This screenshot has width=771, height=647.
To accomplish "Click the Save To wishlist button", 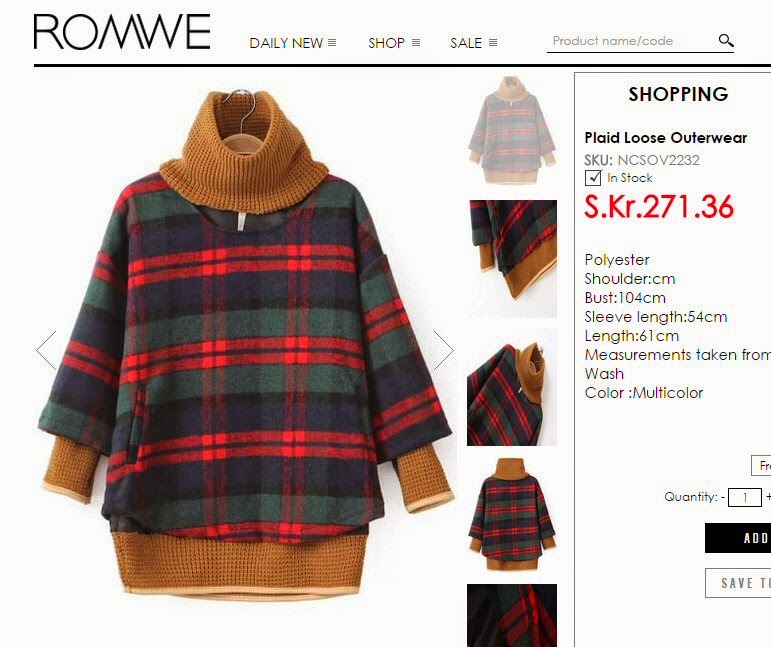I will 738,583.
